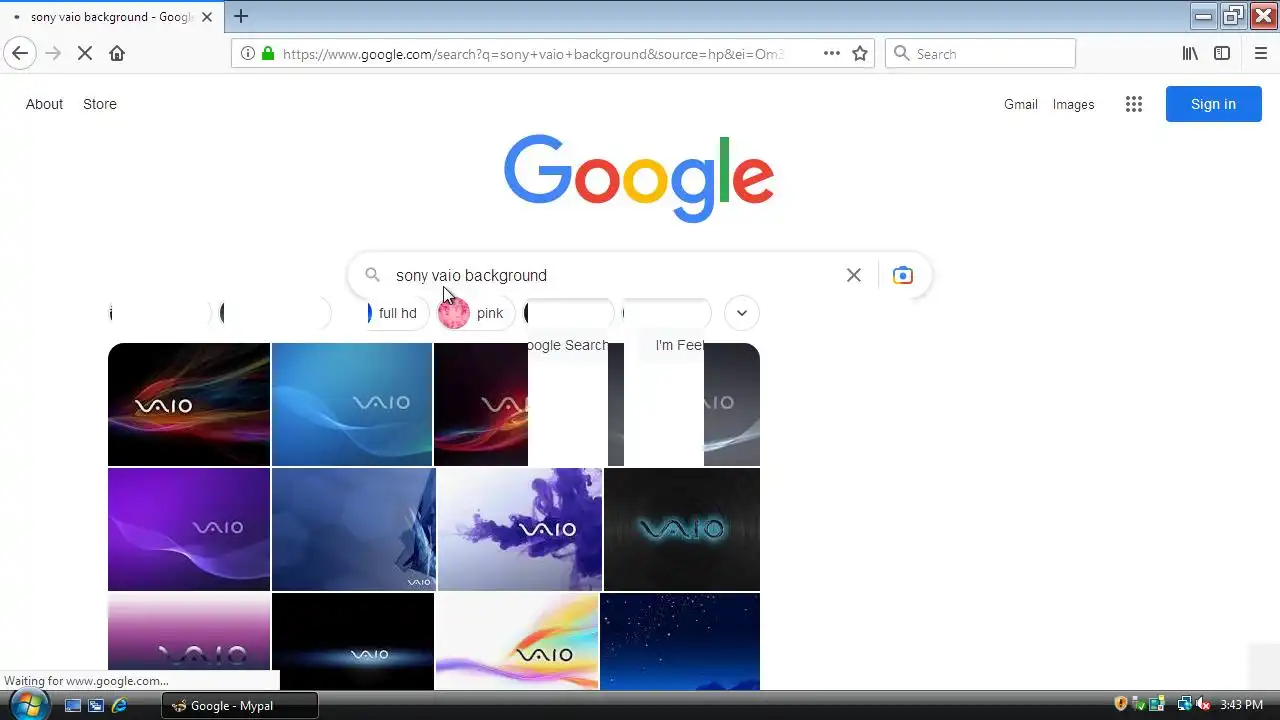Search by image with camera icon

tap(902, 275)
